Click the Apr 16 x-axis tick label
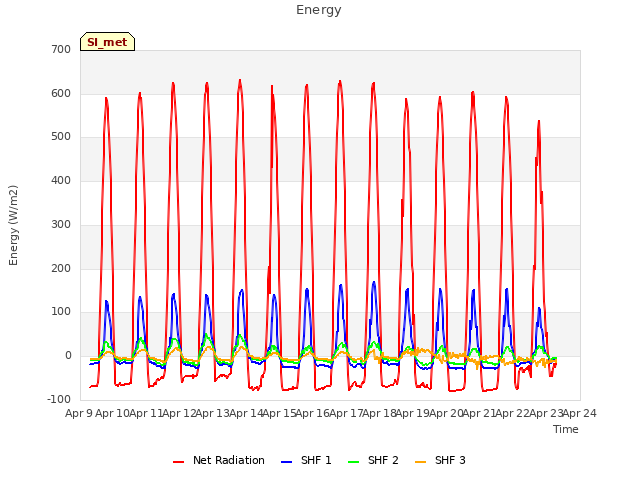Image resolution: width=640 pixels, height=480 pixels. click(x=312, y=413)
